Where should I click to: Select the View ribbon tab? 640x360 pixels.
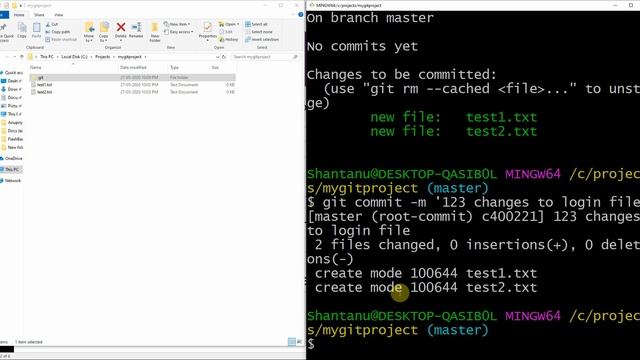59,15
